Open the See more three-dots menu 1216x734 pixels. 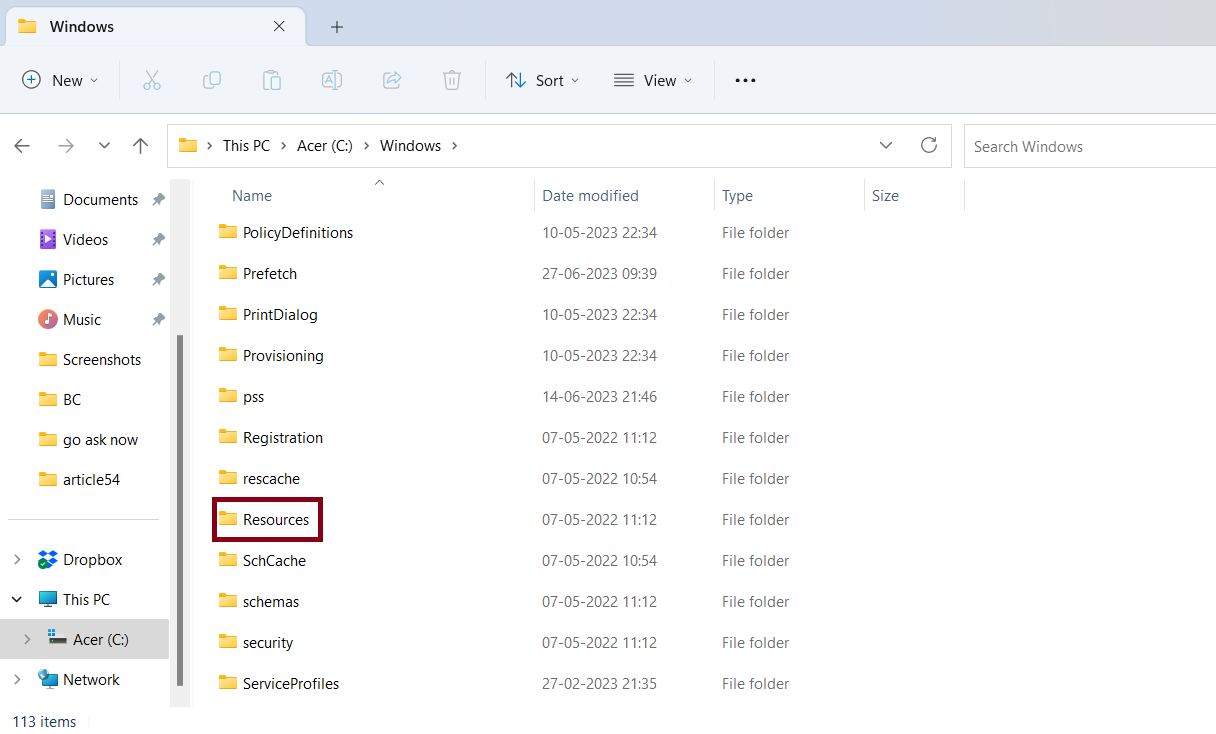[745, 80]
